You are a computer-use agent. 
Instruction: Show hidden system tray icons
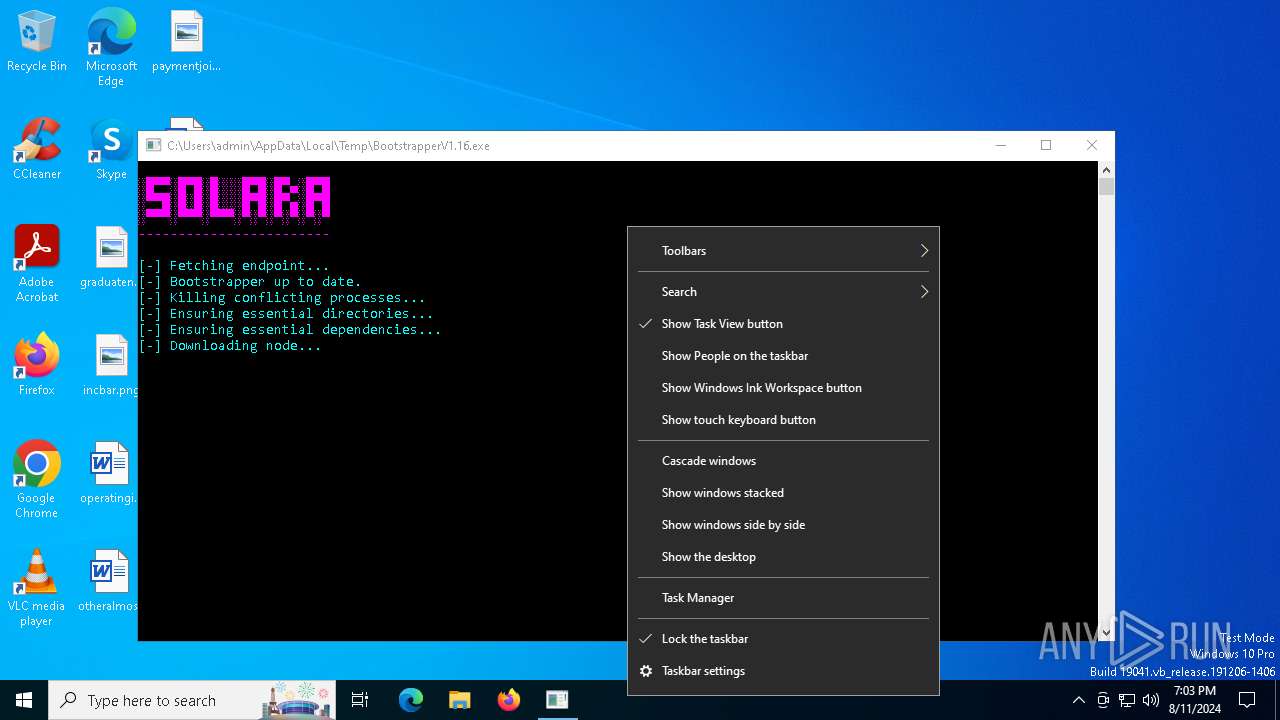(x=1078, y=700)
